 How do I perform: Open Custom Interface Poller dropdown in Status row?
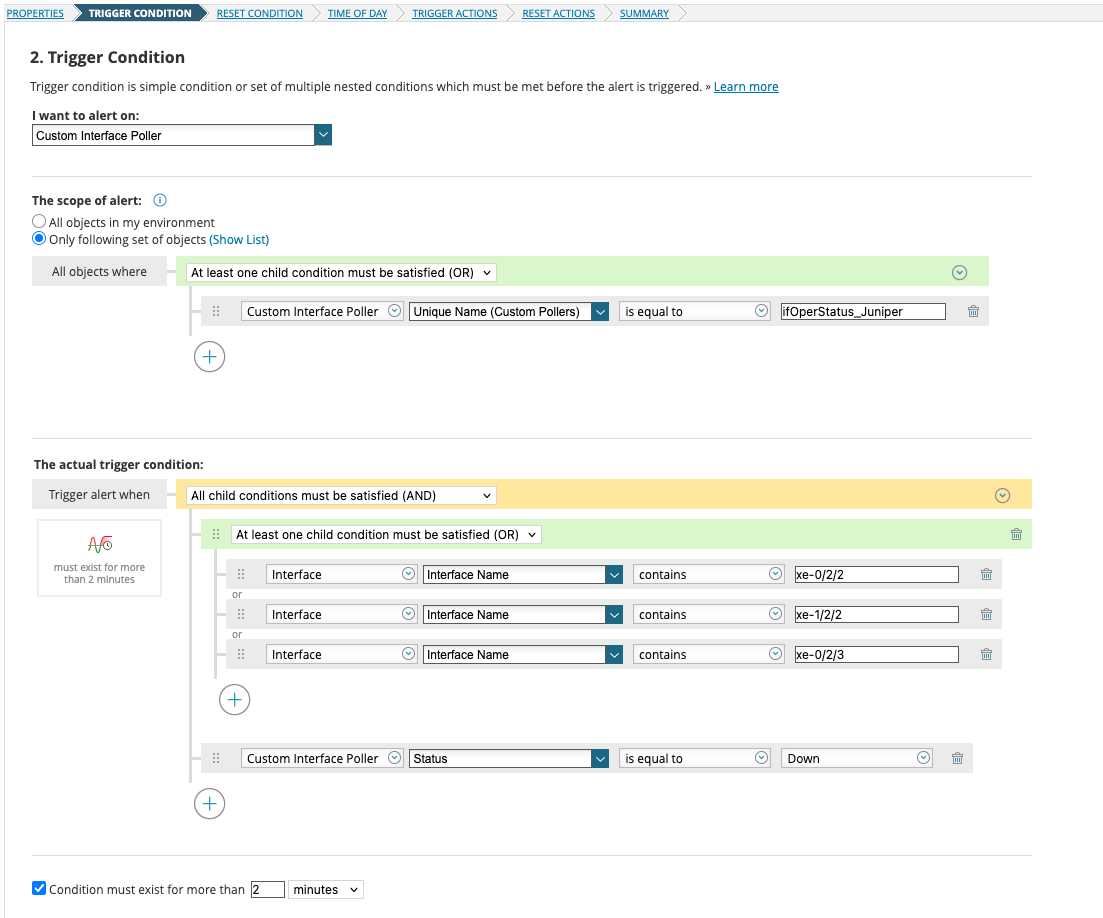[322, 758]
